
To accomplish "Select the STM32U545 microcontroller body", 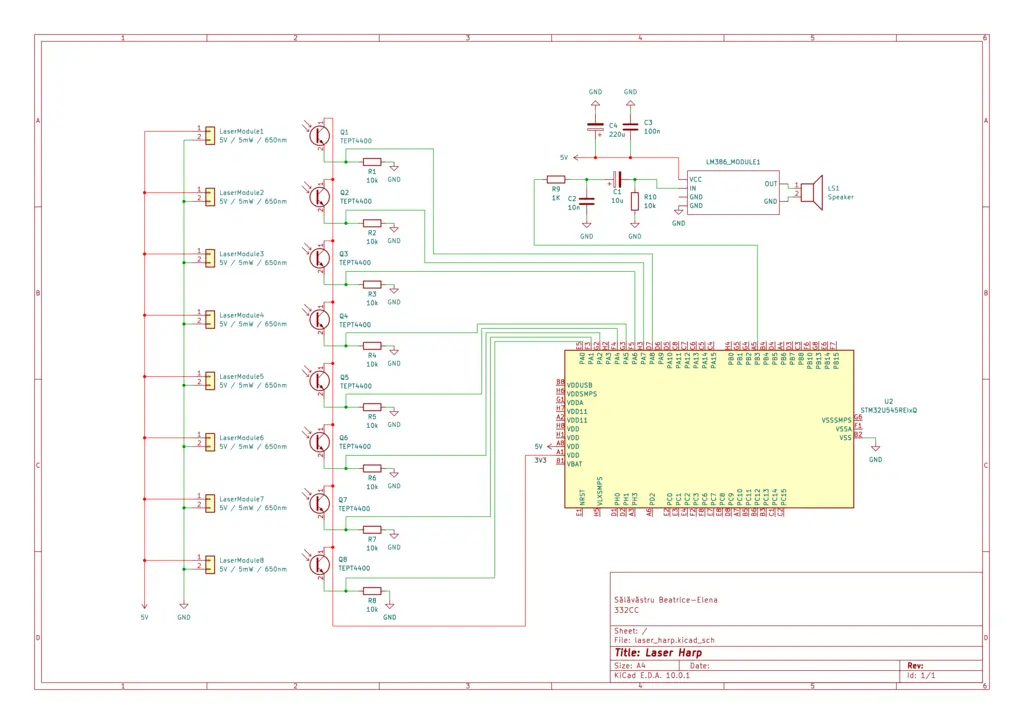I will pos(709,429).
